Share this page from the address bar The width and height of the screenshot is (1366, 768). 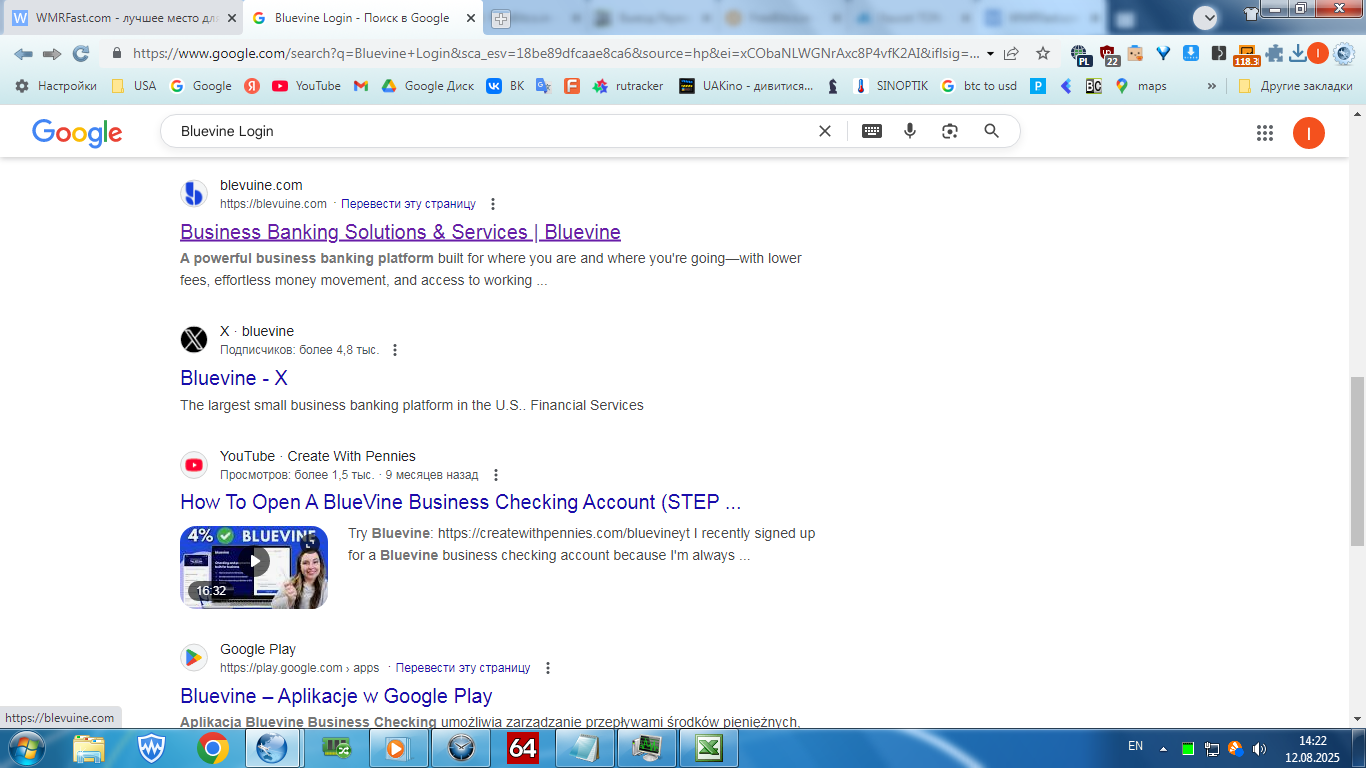click(x=1011, y=54)
